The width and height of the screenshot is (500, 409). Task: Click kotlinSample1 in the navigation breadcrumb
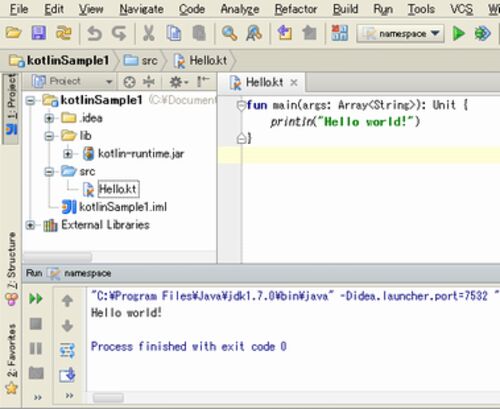point(60,61)
